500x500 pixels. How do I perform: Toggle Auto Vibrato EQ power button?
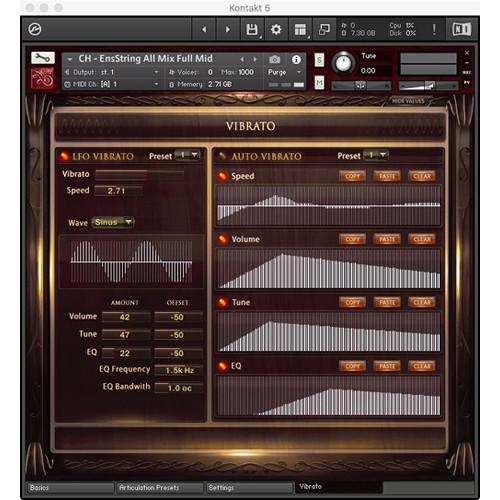coord(222,366)
